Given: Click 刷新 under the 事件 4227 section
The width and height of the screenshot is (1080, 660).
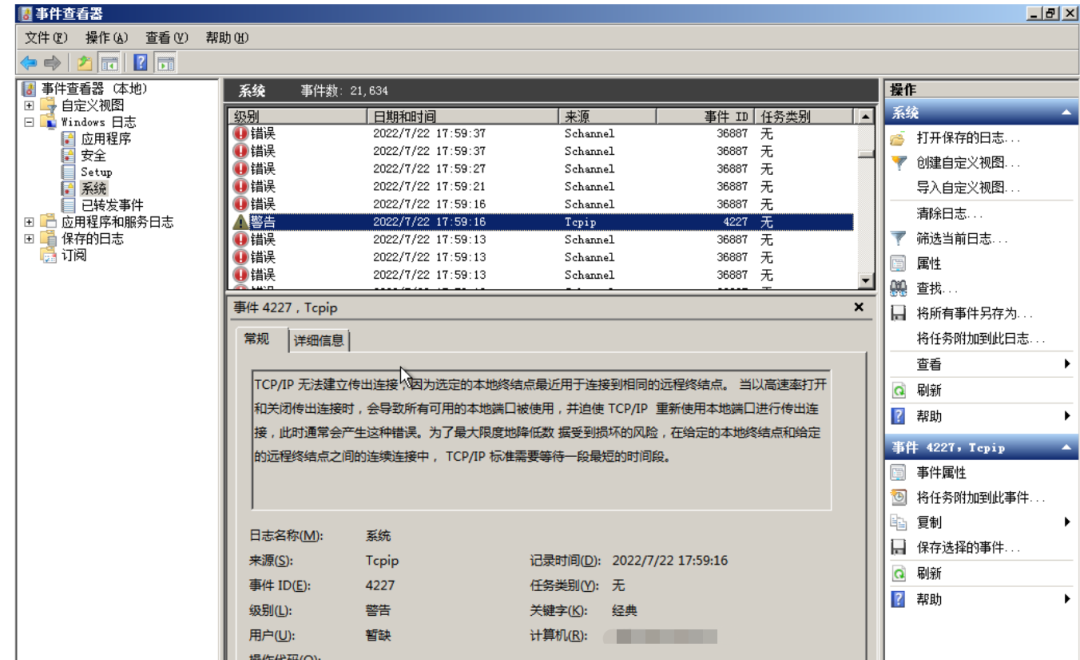Looking at the screenshot, I should tap(928, 573).
